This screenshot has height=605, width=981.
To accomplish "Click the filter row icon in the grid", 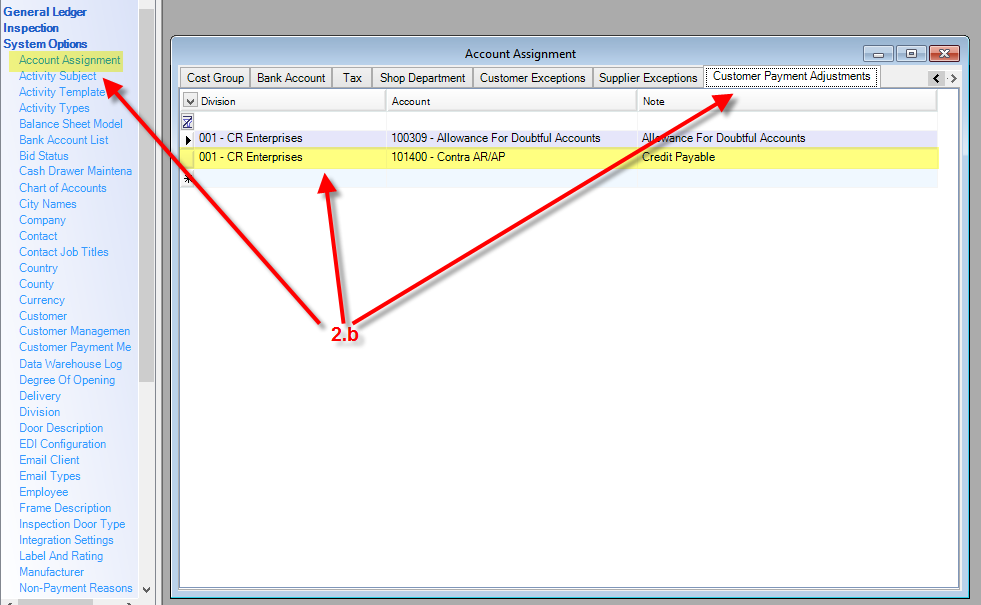I will 187,121.
